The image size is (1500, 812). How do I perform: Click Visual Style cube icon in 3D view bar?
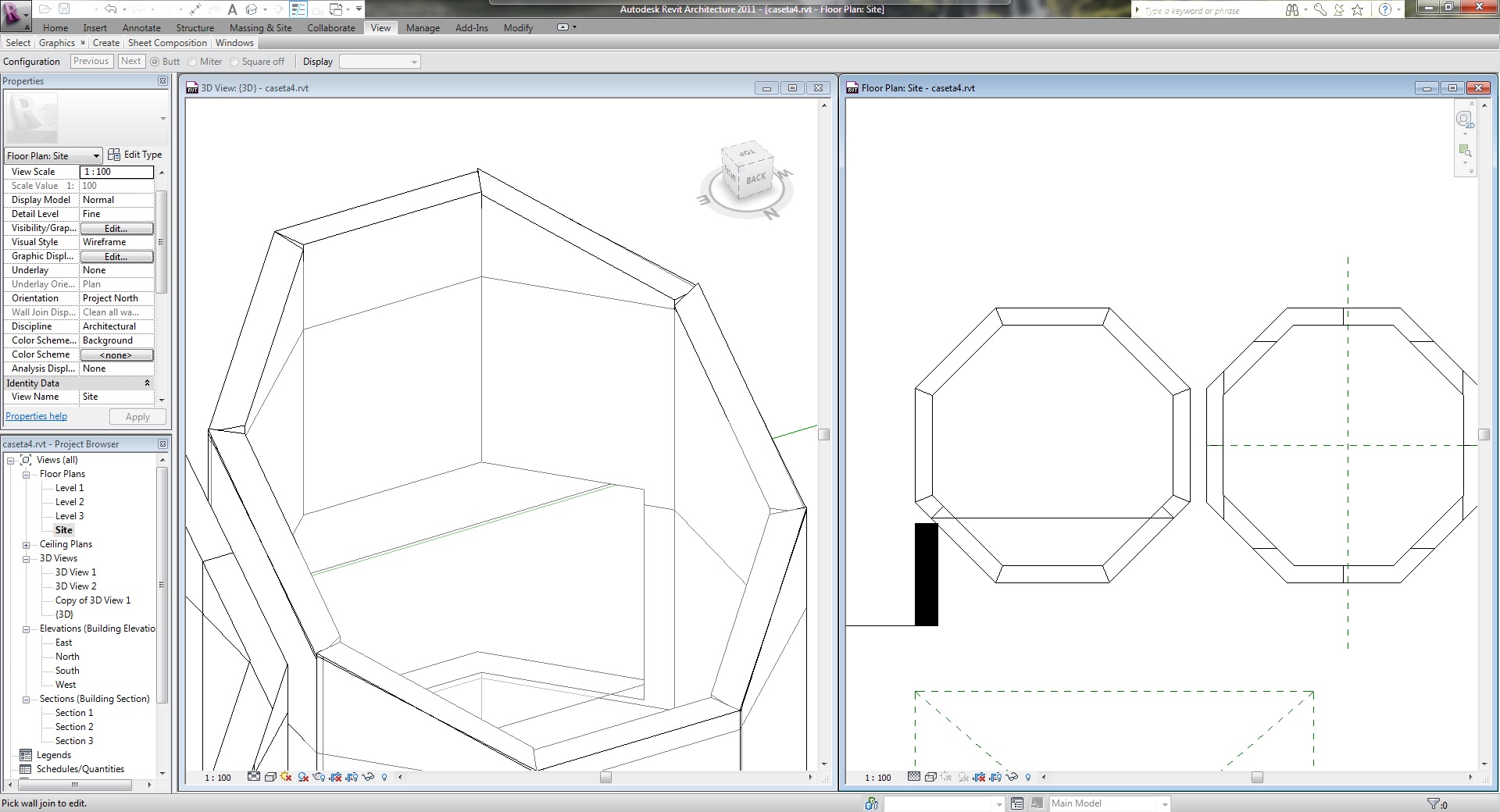tap(270, 777)
